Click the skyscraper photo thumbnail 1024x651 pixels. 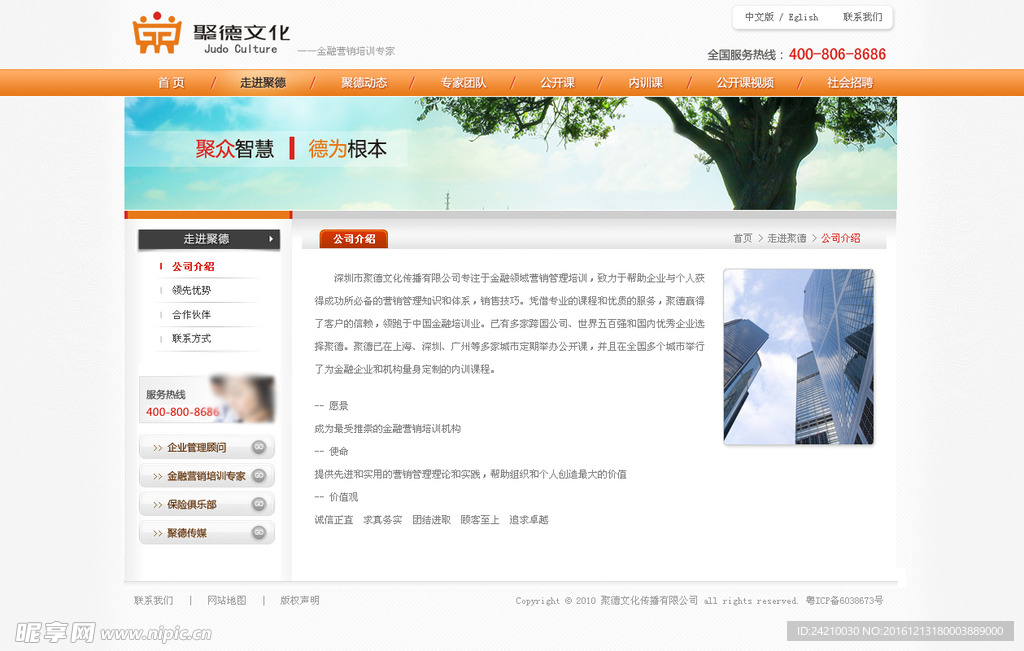(x=798, y=356)
